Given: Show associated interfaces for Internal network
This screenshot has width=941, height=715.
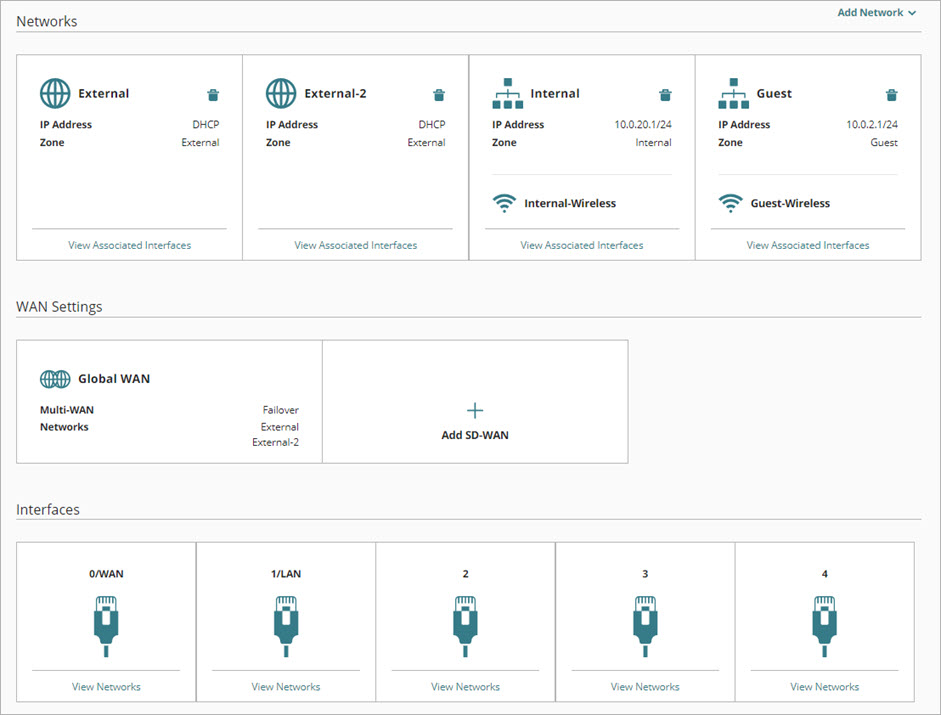Looking at the screenshot, I should (582, 245).
